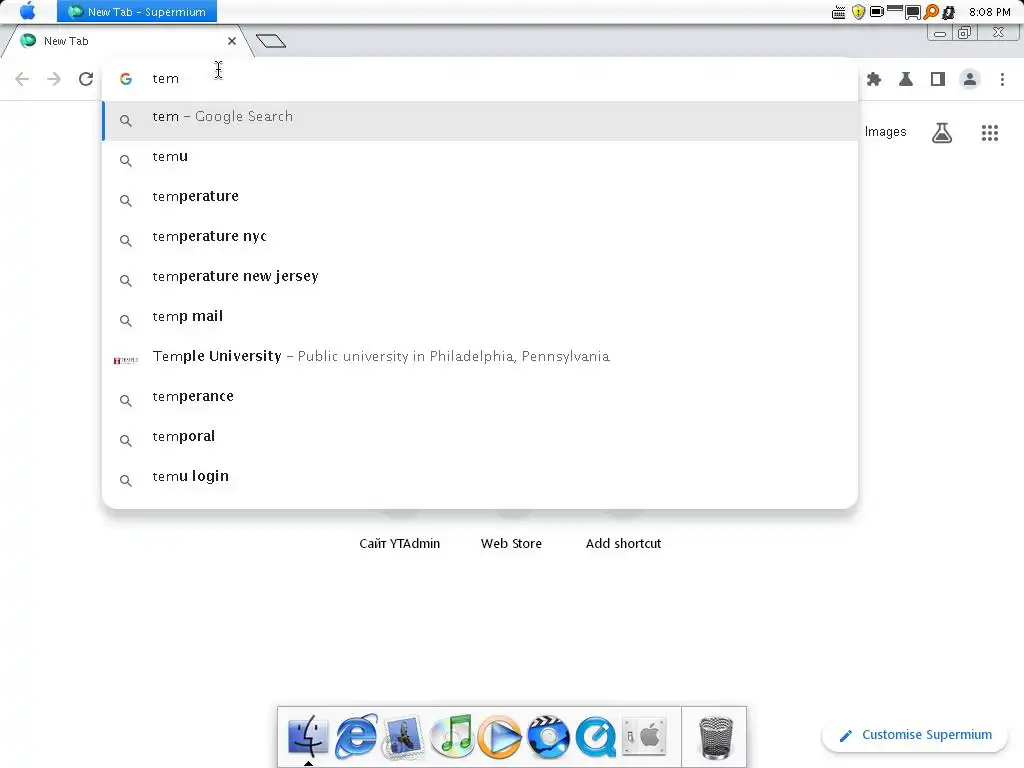Select the Temple University suggestion
Screen dimensions: 1024x768
click(x=480, y=360)
